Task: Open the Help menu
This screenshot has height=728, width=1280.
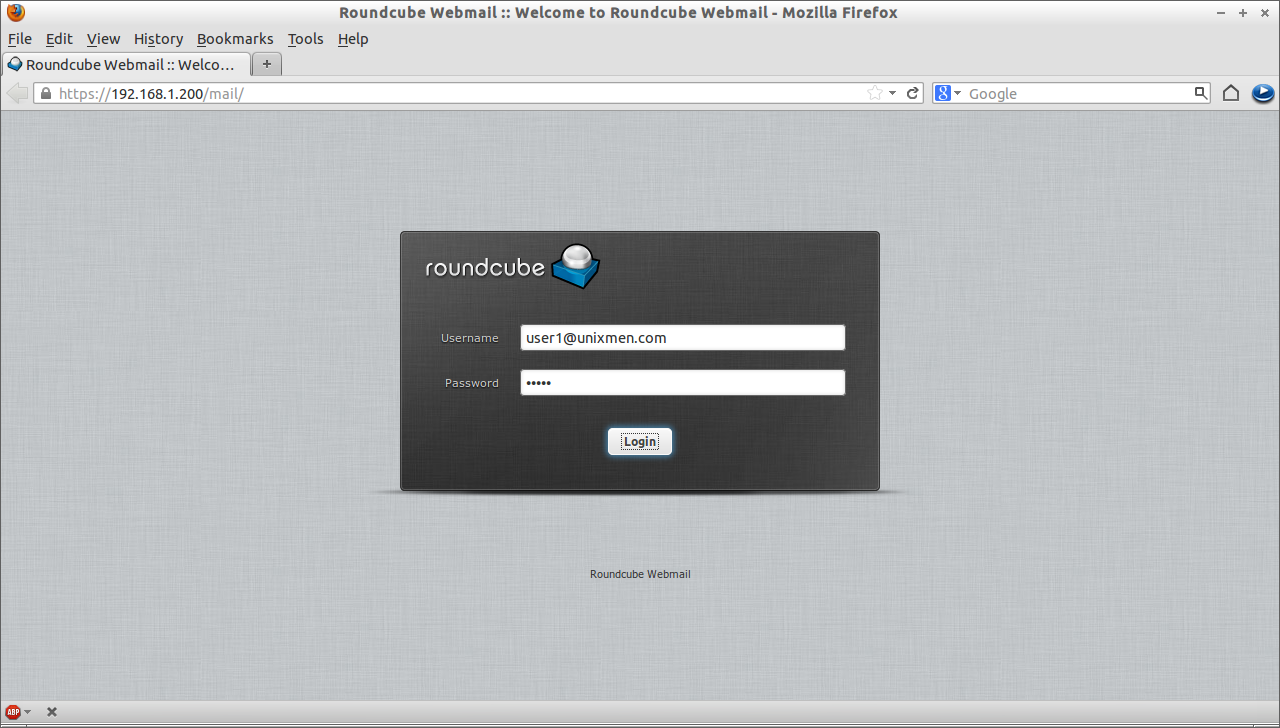Action: (x=353, y=39)
